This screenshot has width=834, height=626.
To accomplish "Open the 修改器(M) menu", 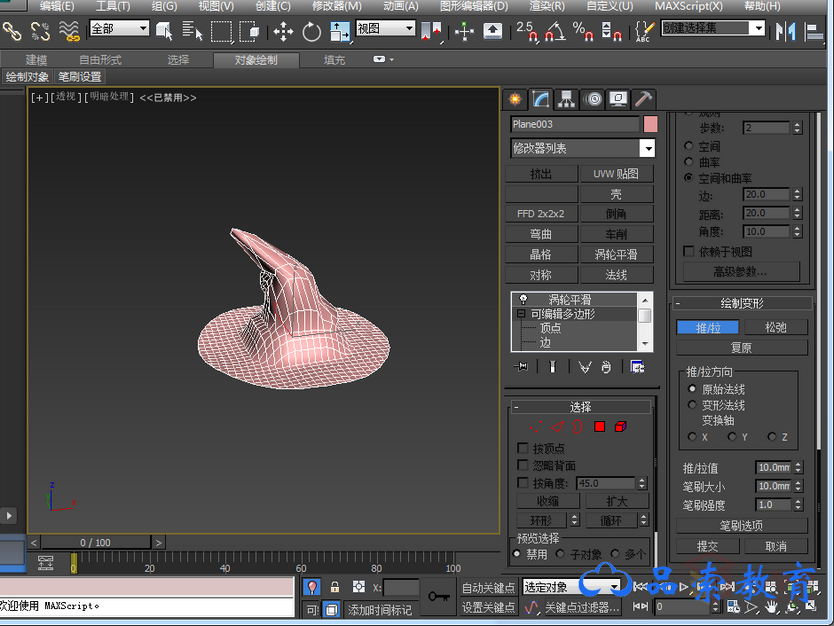I will pyautogui.click(x=336, y=6).
